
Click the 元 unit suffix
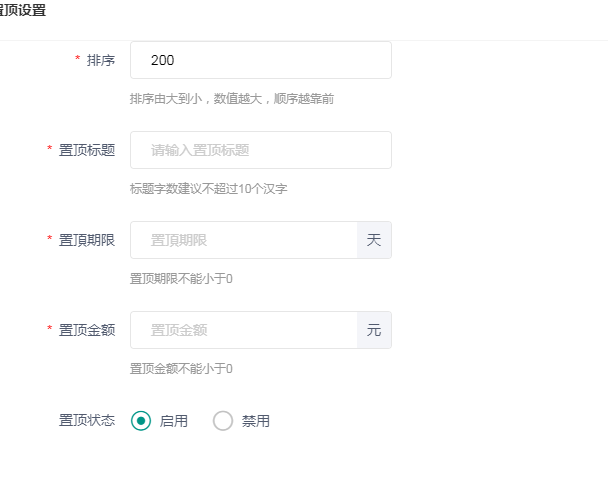coord(374,330)
